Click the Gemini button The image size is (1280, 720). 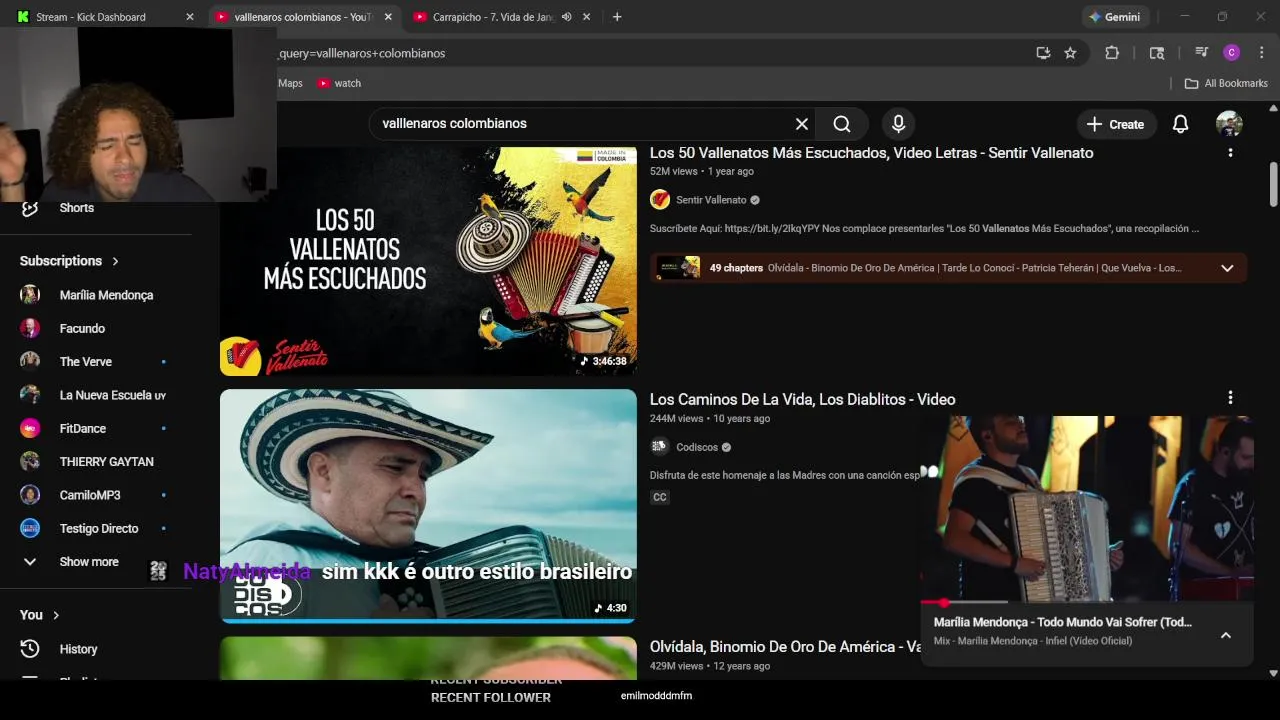[x=1114, y=17]
